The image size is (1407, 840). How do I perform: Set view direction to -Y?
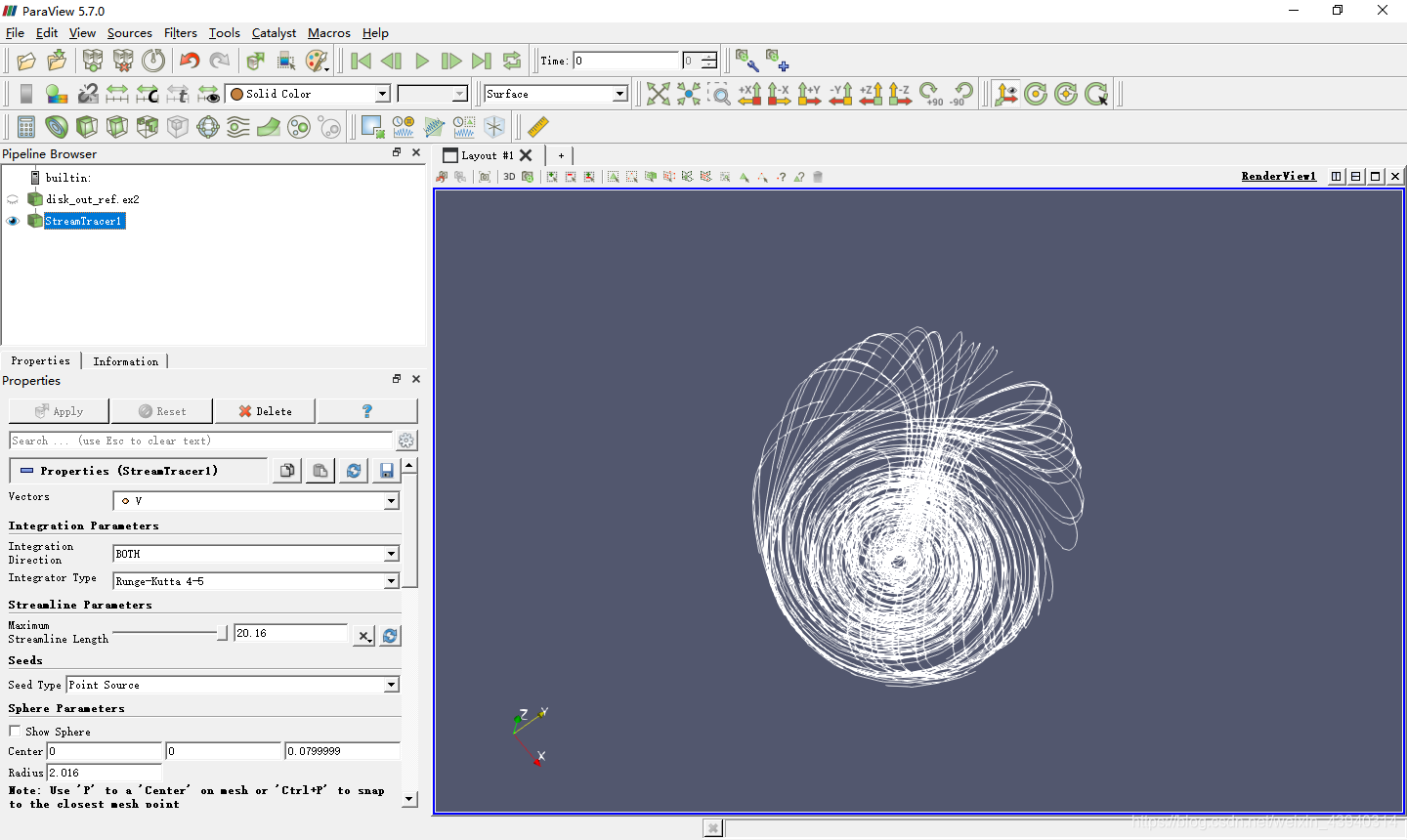click(840, 94)
